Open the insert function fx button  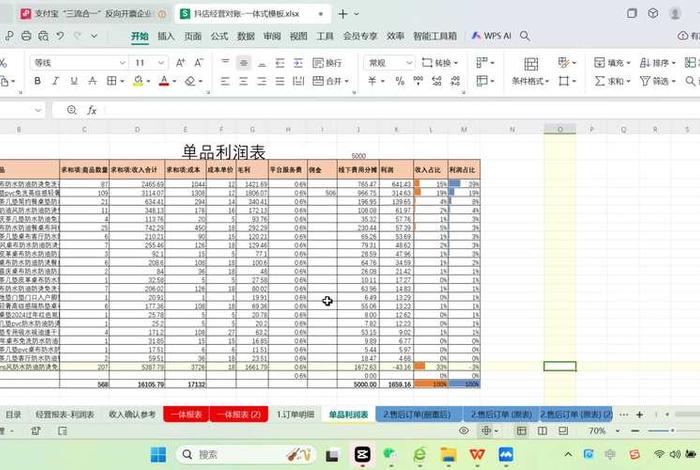92,110
